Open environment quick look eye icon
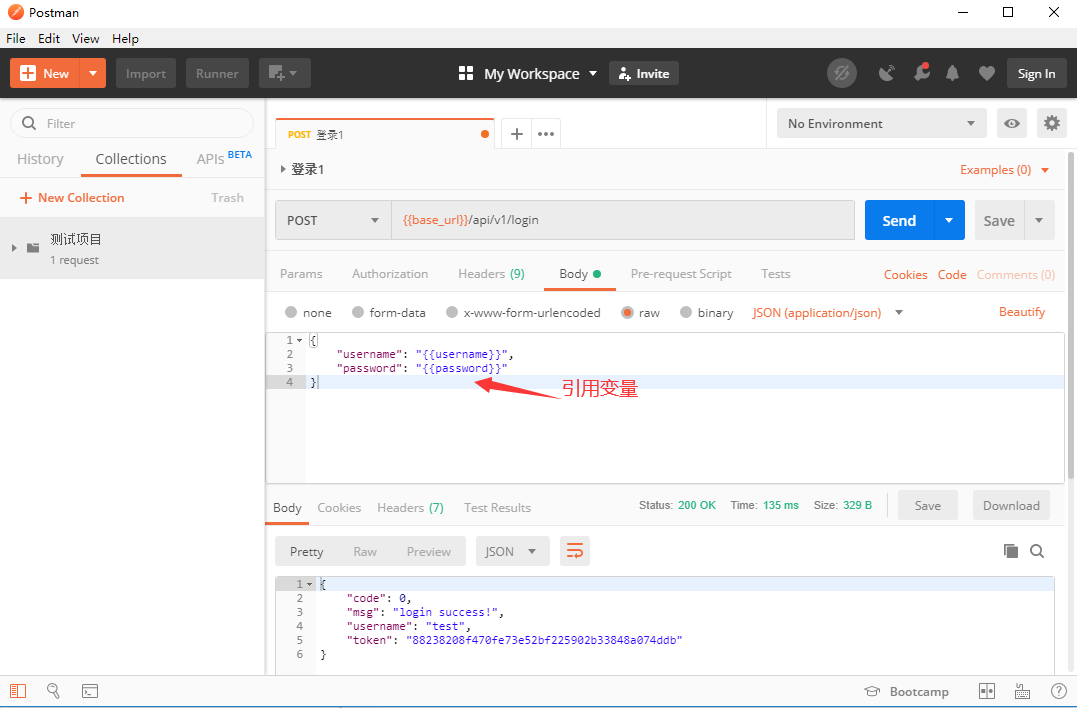The height and width of the screenshot is (708, 1077). click(x=1012, y=124)
